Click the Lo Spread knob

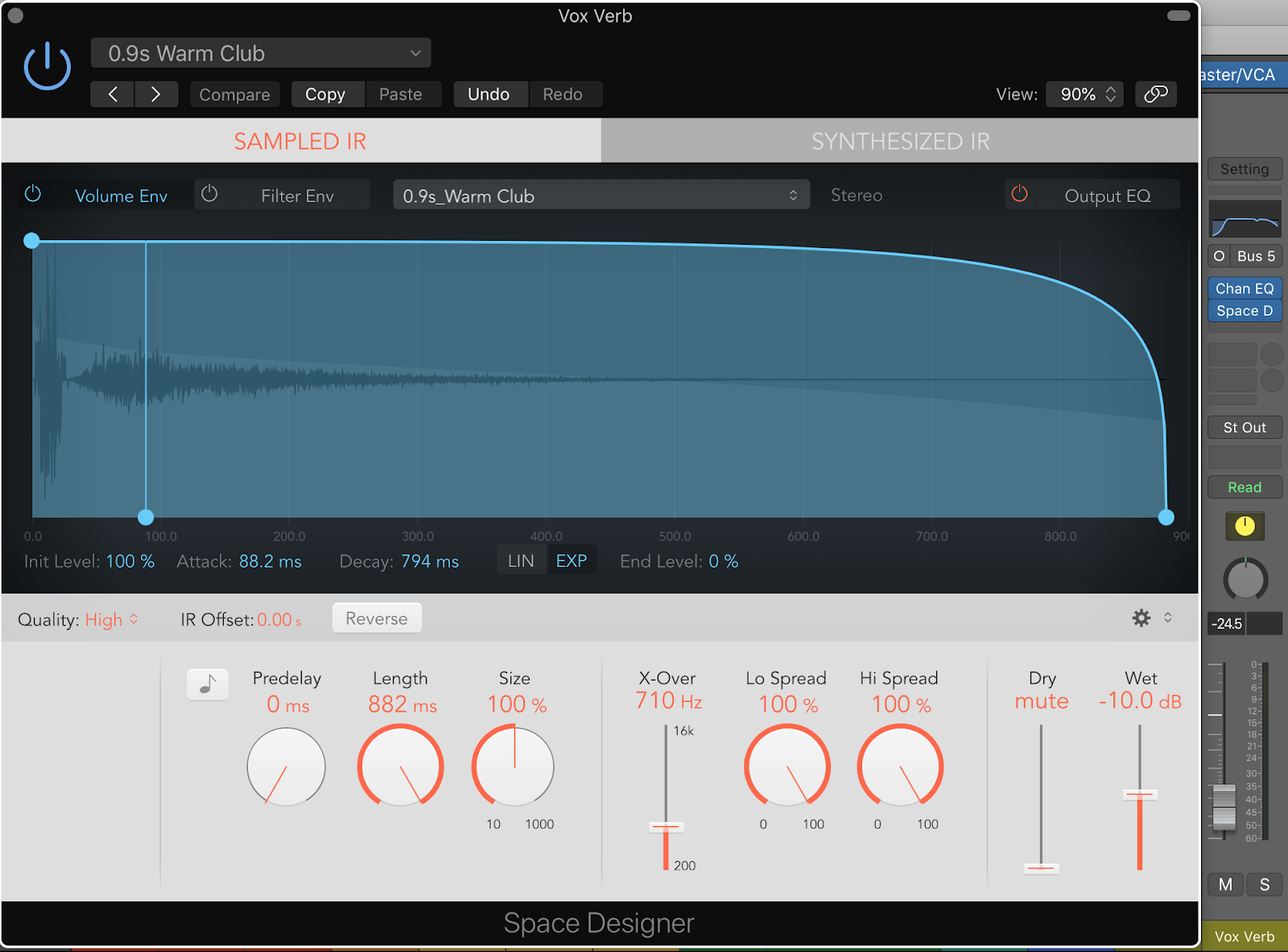pyautogui.click(x=787, y=767)
